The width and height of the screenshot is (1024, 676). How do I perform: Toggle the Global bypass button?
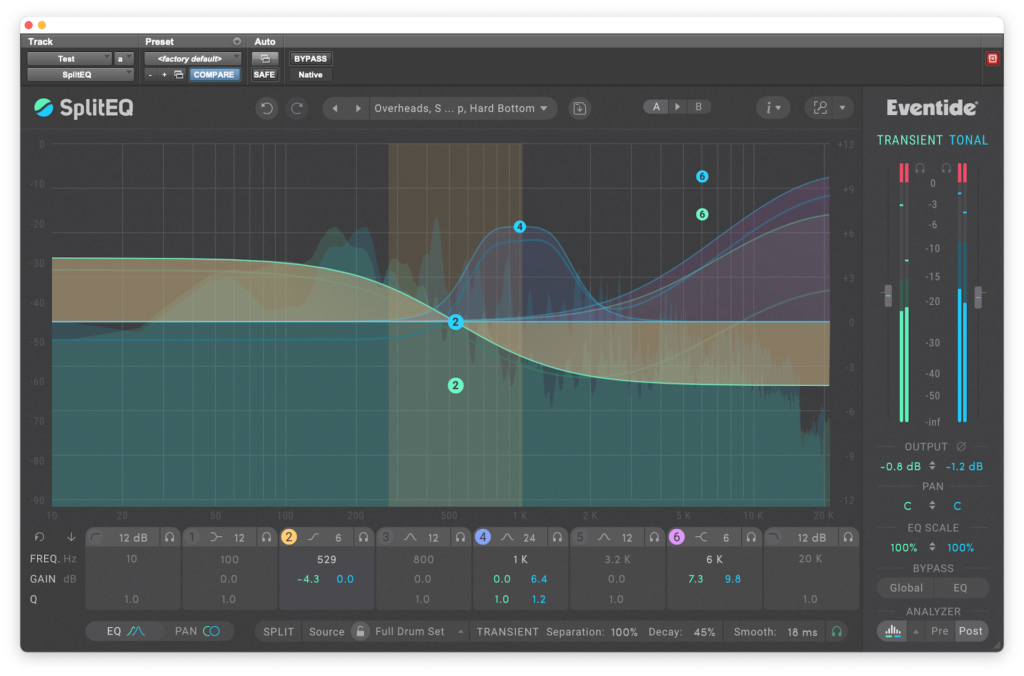pos(906,588)
